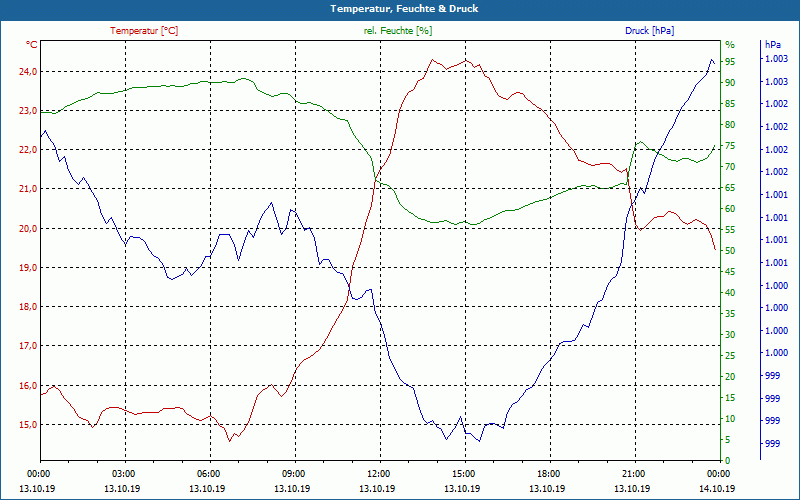
Task: Select the red Temperatur [°C] legend label
Action: 144,31
